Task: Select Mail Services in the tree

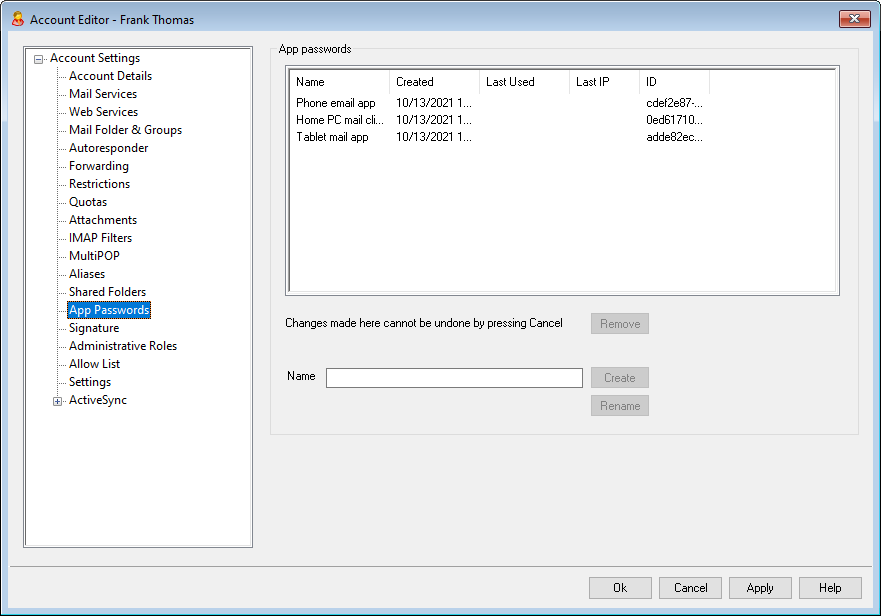Action: pyautogui.click(x=103, y=94)
